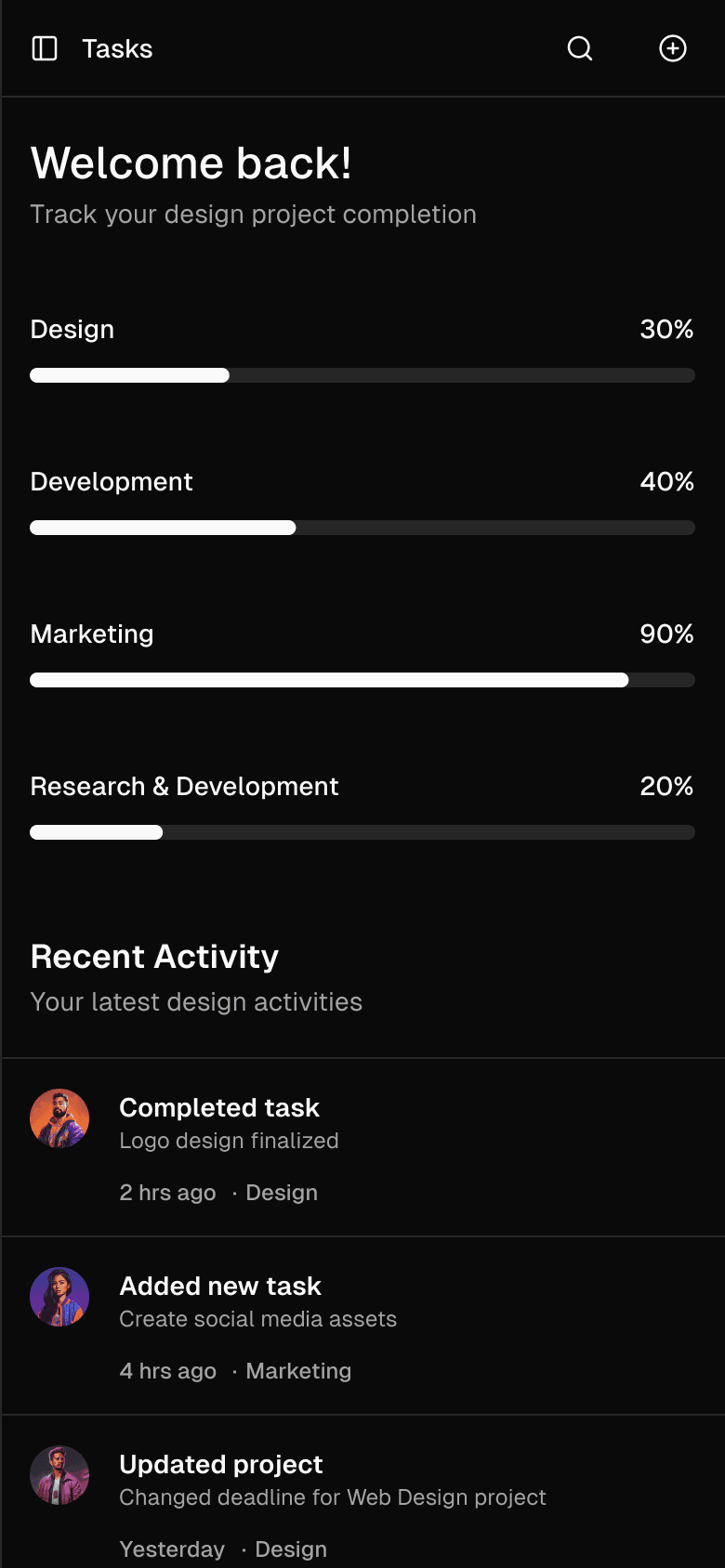Viewport: 725px width, 1568px height.
Task: Select the Design tag under Logo design finalized
Action: click(x=282, y=1193)
